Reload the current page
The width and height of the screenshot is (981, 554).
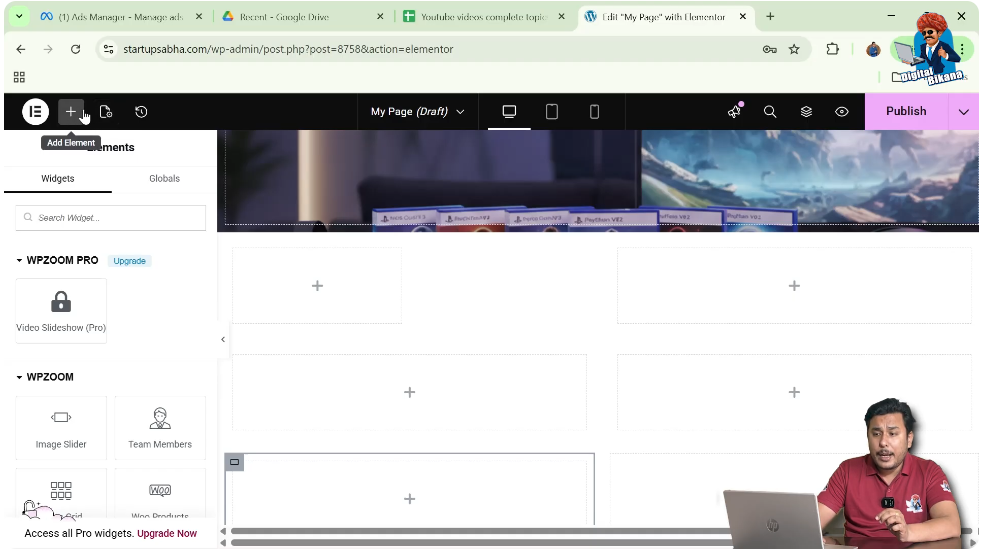tap(76, 49)
